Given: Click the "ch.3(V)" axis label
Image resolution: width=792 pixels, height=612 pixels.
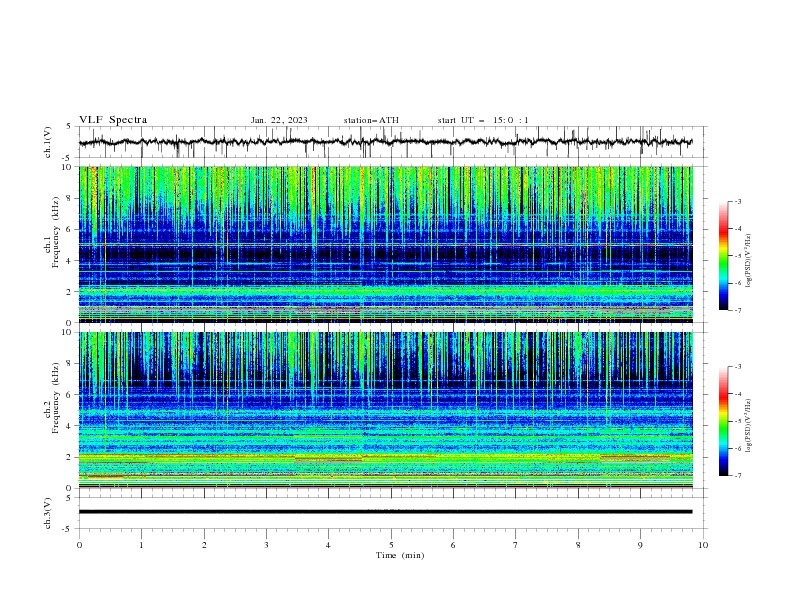Looking at the screenshot, I should (x=48, y=513).
